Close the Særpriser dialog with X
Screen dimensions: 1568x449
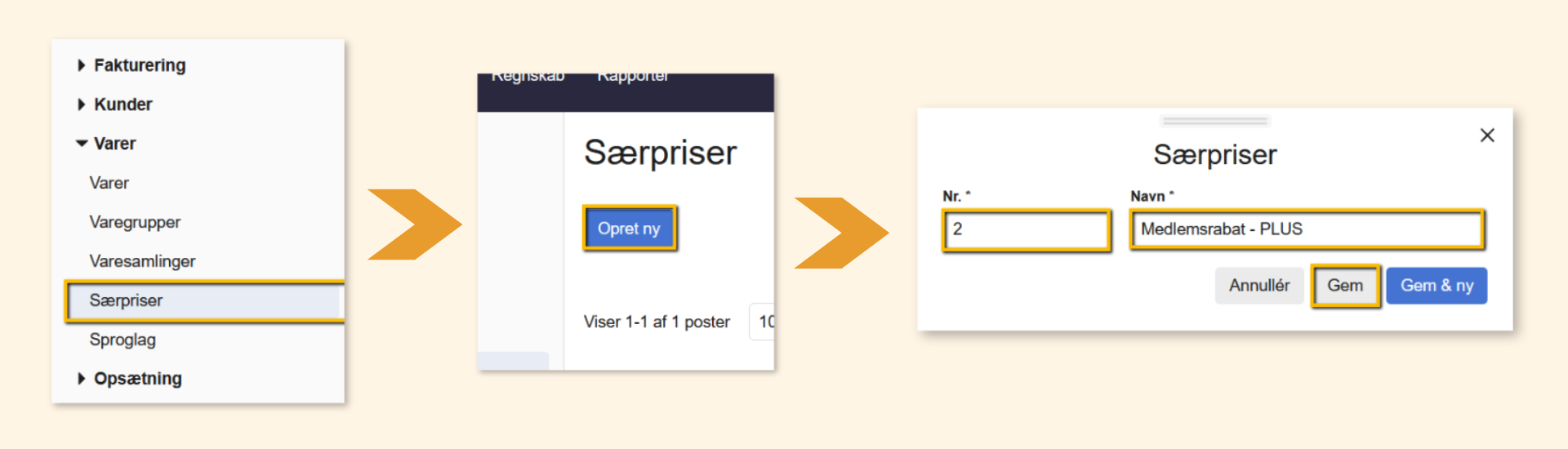(x=1487, y=136)
